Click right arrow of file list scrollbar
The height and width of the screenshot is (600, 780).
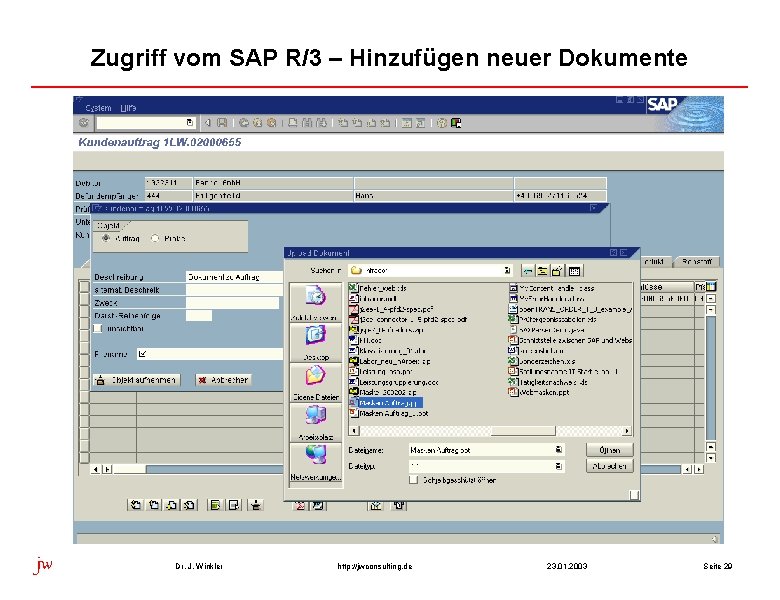coord(627,431)
